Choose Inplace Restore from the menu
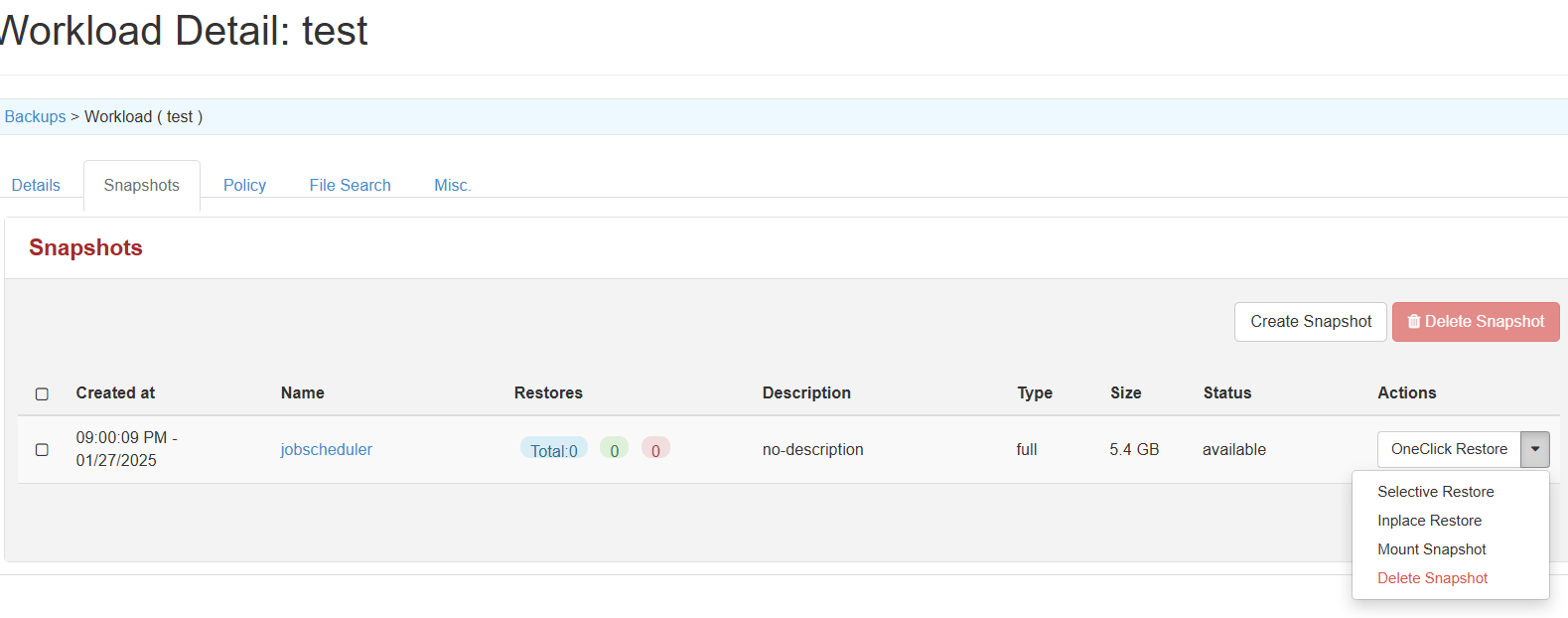Screen dimensions: 1568x618 (x=1429, y=521)
